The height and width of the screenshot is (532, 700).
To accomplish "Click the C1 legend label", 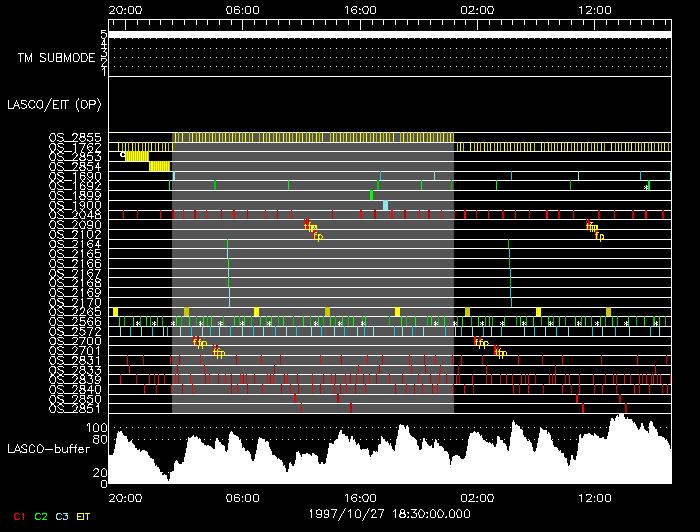I will click(19, 516).
